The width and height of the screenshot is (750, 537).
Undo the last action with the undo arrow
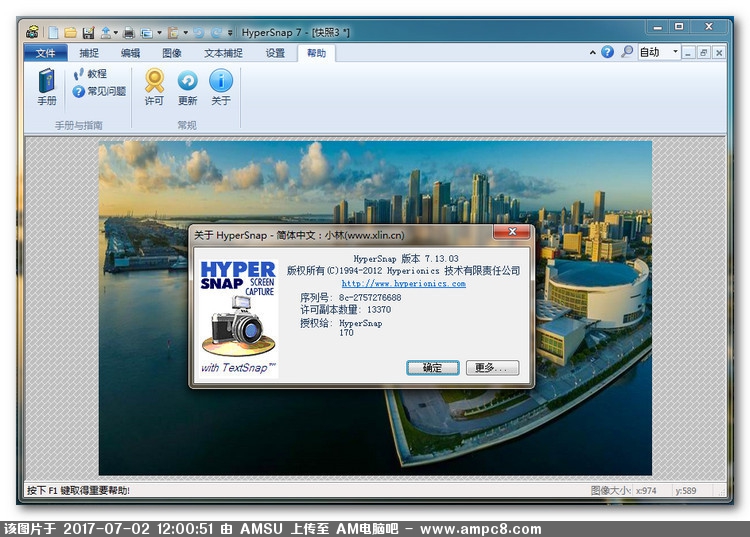pos(199,33)
